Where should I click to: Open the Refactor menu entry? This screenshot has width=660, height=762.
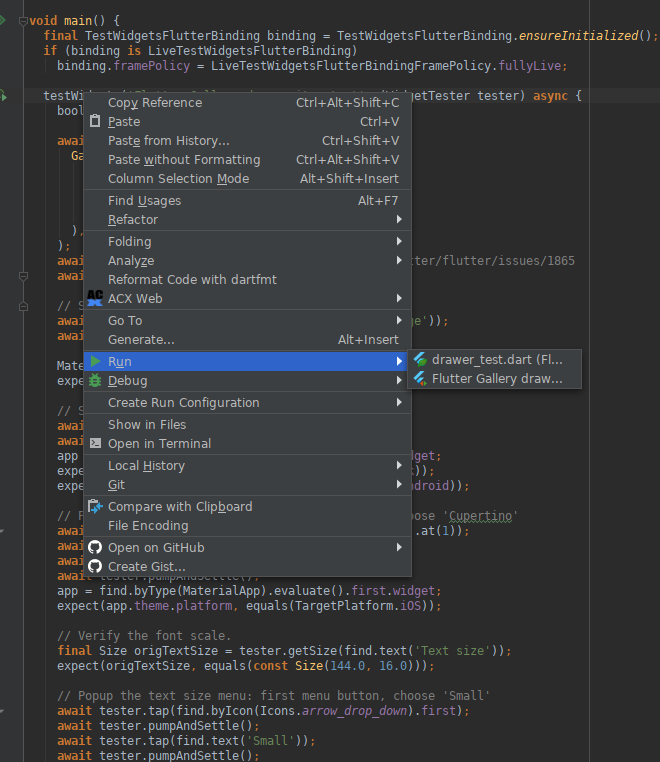[247, 220]
